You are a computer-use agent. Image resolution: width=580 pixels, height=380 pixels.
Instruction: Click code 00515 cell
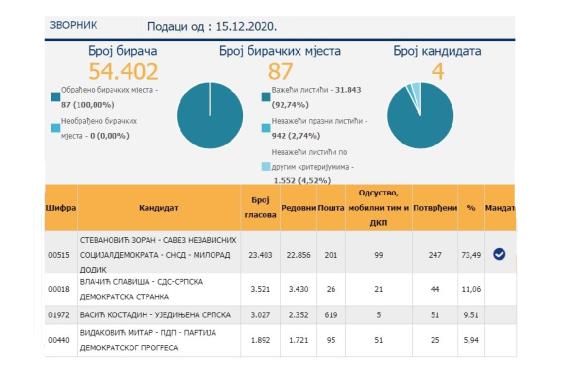(59, 255)
